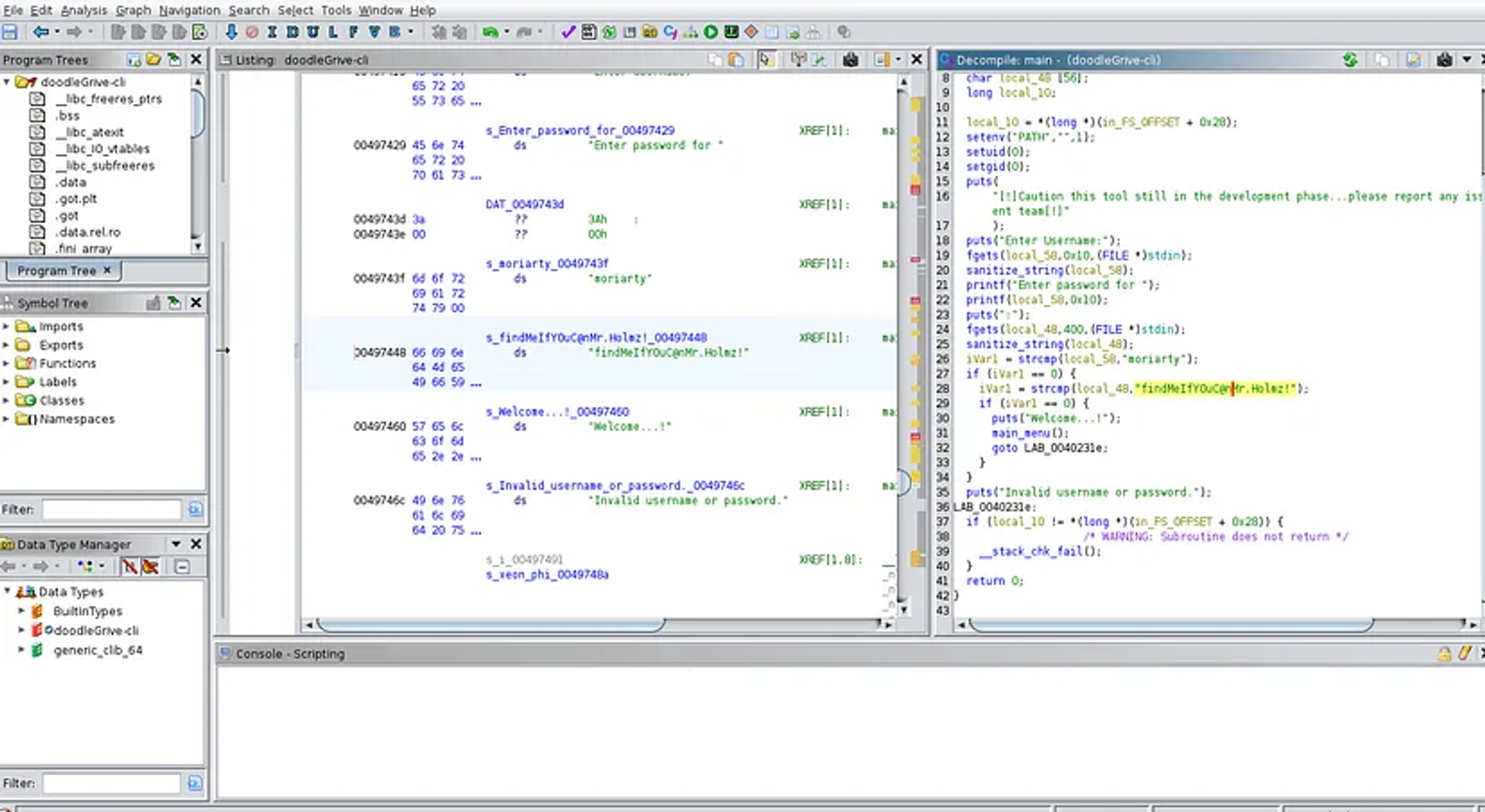Toggle the conflict filter icon in the Data Type Manager
Screen dimensions: 1485x812
150,567
